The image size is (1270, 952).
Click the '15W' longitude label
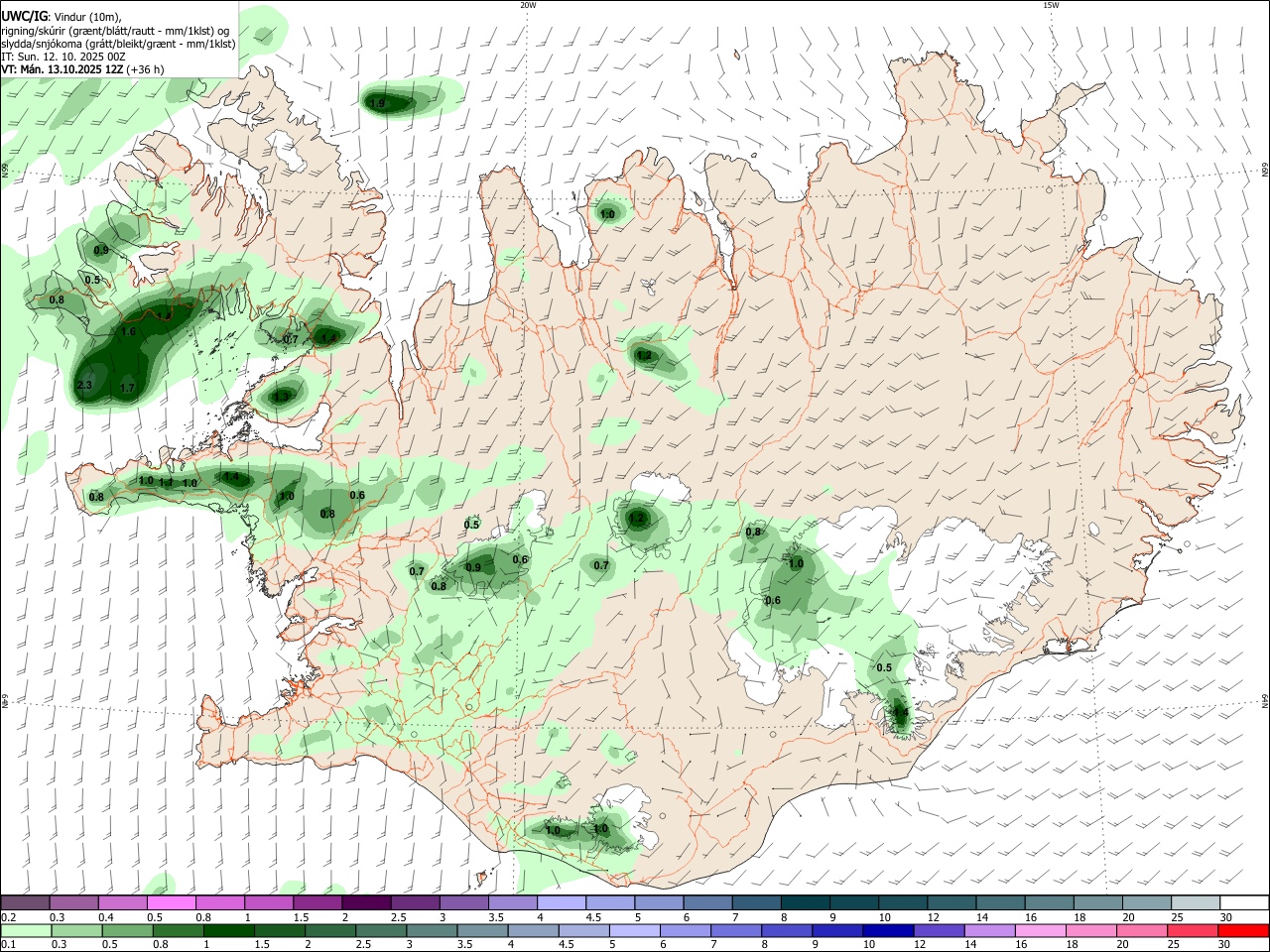(x=1051, y=5)
